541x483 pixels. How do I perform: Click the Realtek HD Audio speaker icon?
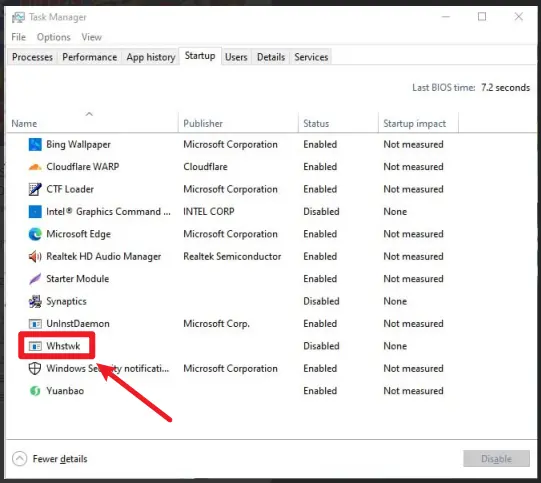point(35,257)
